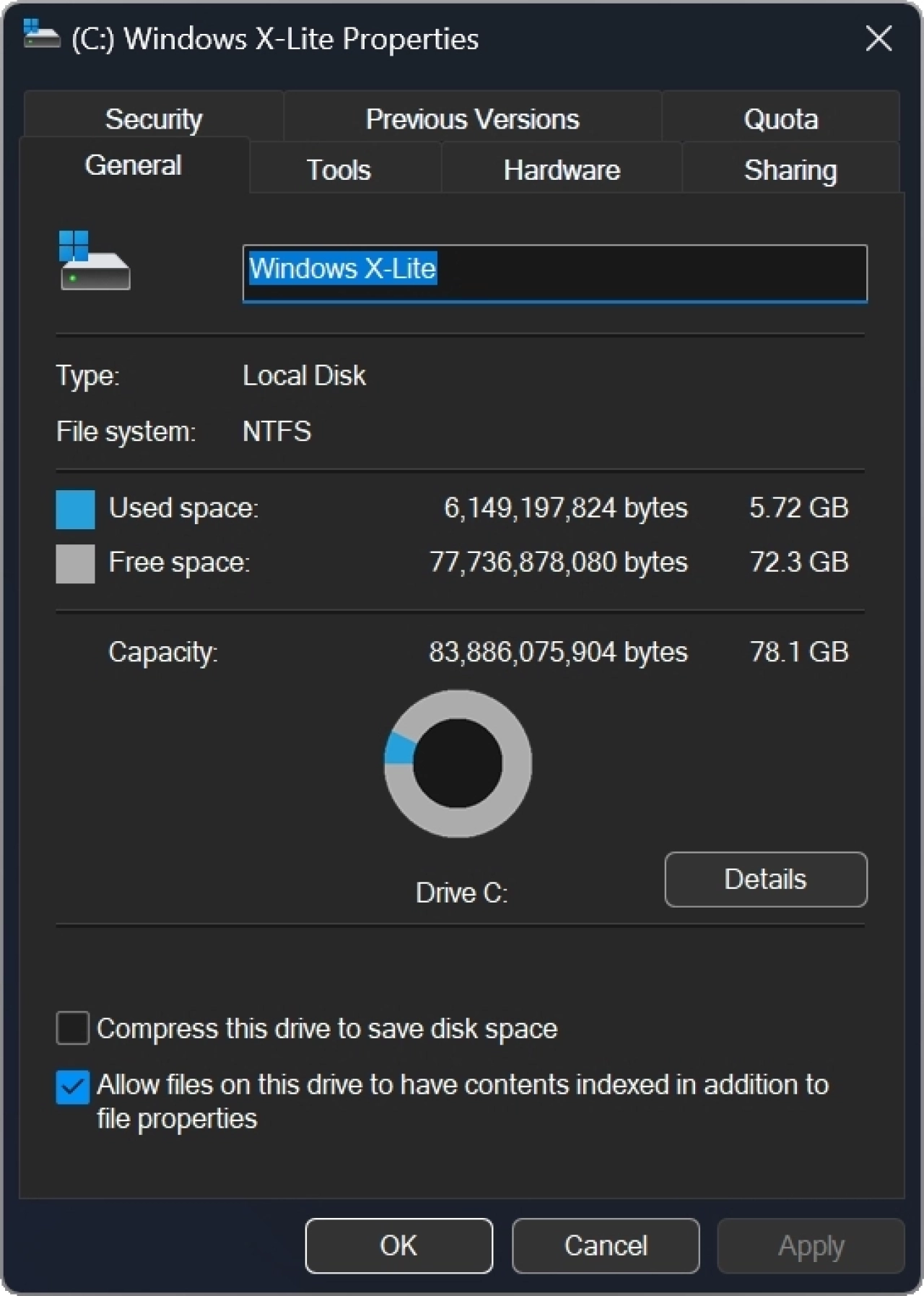Click the 'File system:' label

point(126,432)
